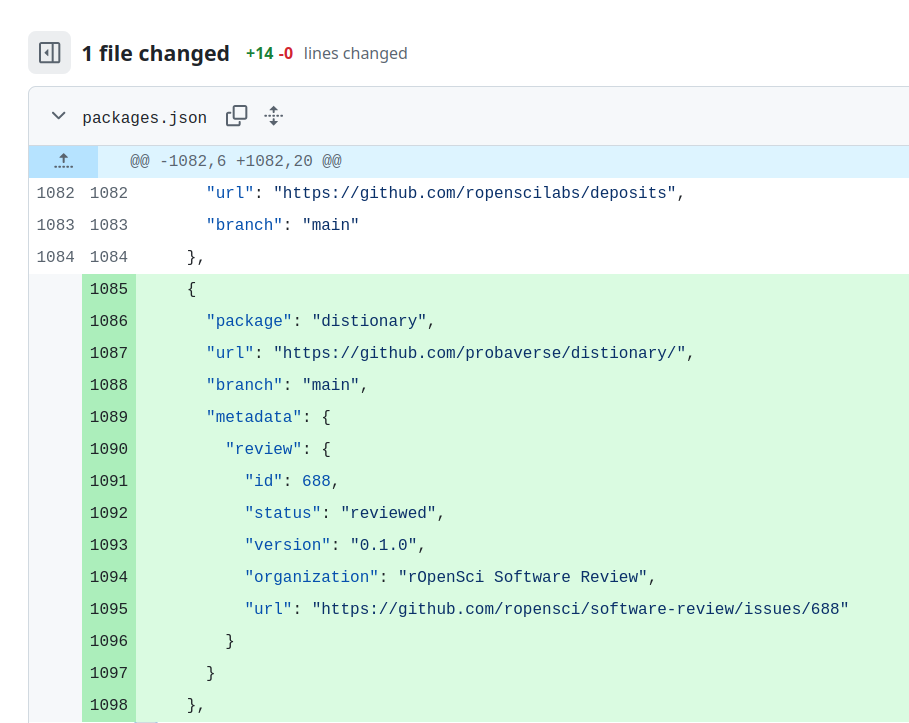Select added line number 1098

coord(108,704)
